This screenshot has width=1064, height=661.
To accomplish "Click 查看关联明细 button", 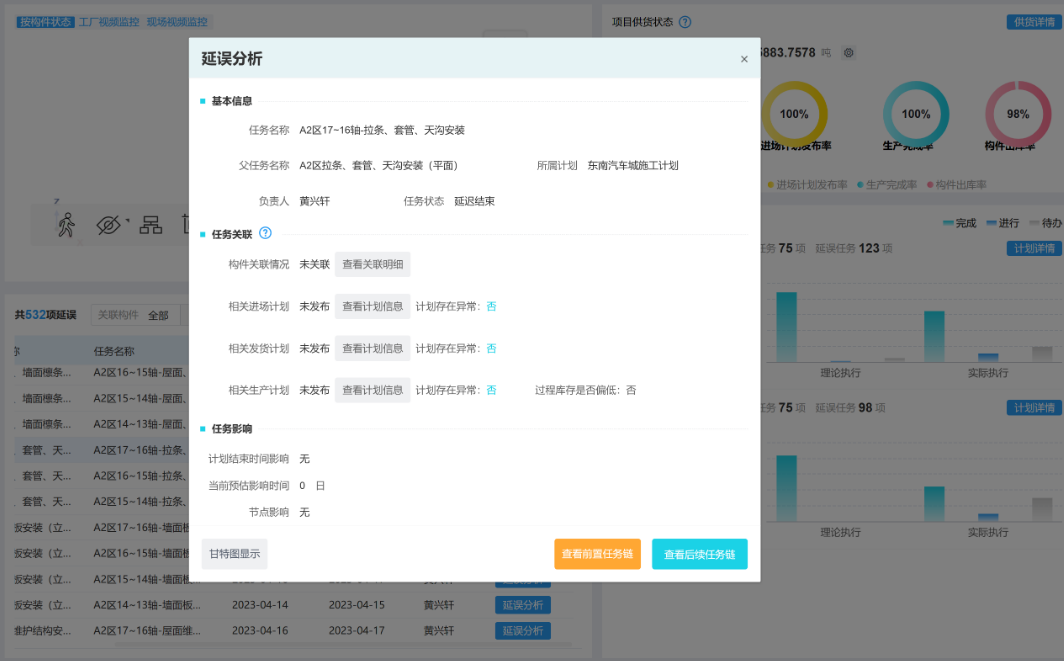I will [372, 264].
